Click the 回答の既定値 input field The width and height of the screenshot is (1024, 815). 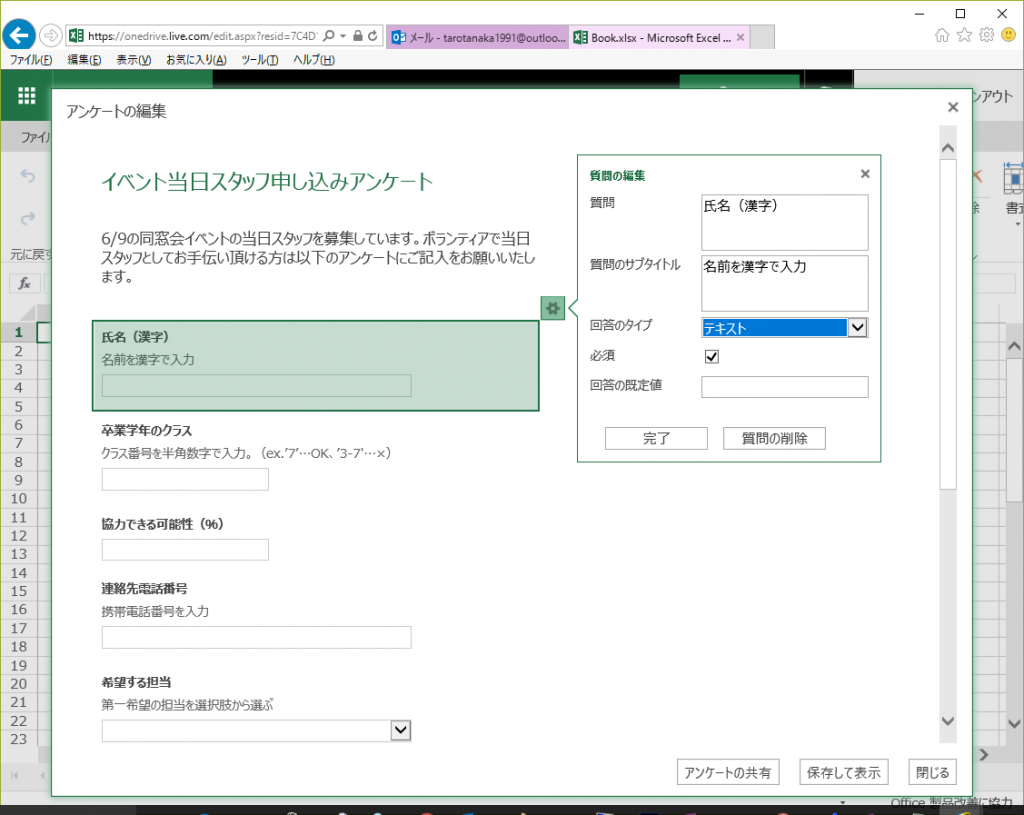pyautogui.click(x=784, y=387)
